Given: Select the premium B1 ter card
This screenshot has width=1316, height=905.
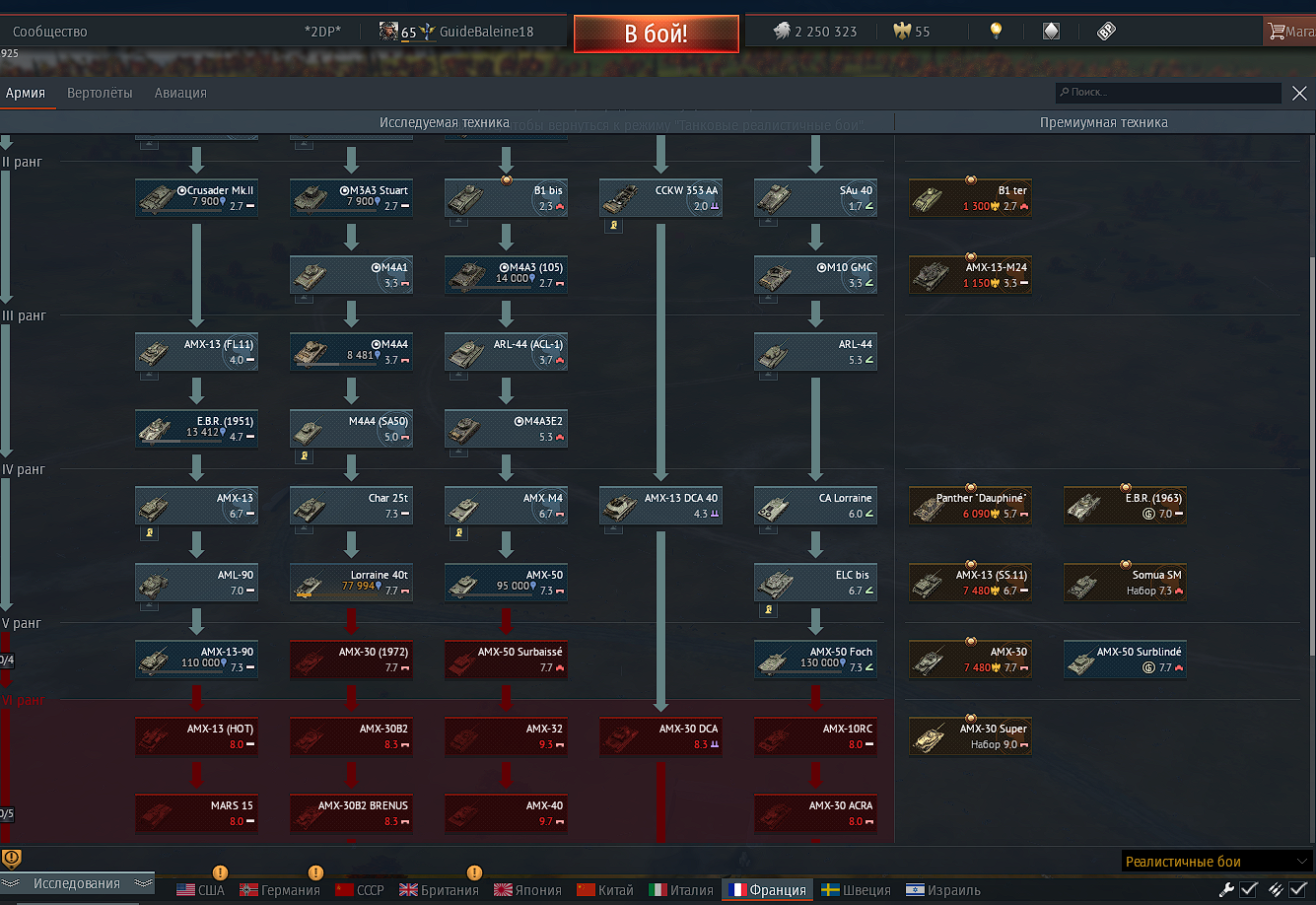Looking at the screenshot, I should pyautogui.click(x=970, y=198).
